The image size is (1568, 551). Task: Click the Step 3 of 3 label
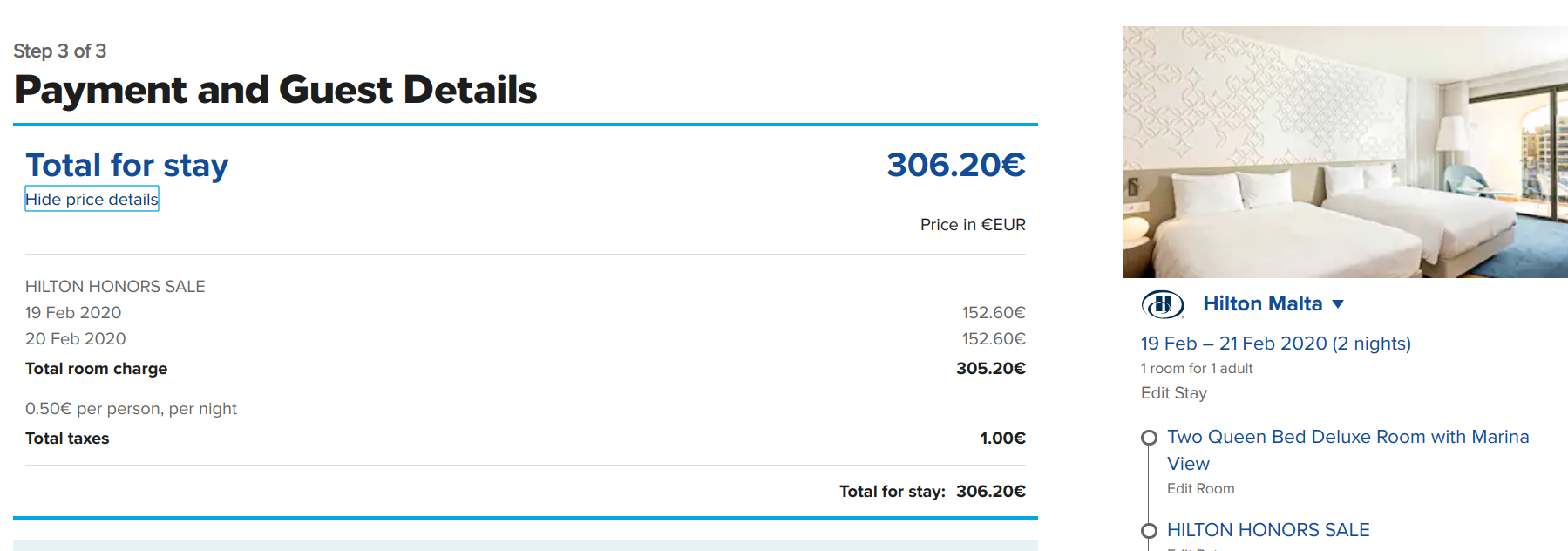click(60, 51)
